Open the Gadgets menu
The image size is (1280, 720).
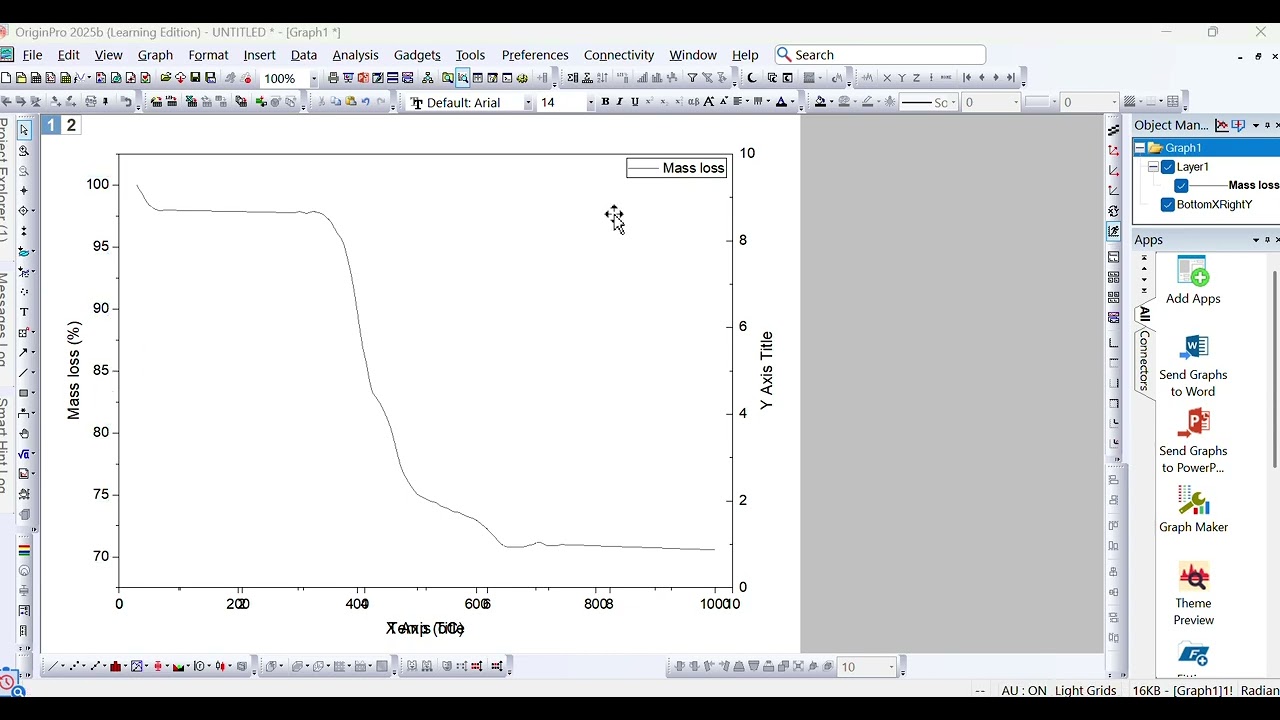click(x=417, y=55)
